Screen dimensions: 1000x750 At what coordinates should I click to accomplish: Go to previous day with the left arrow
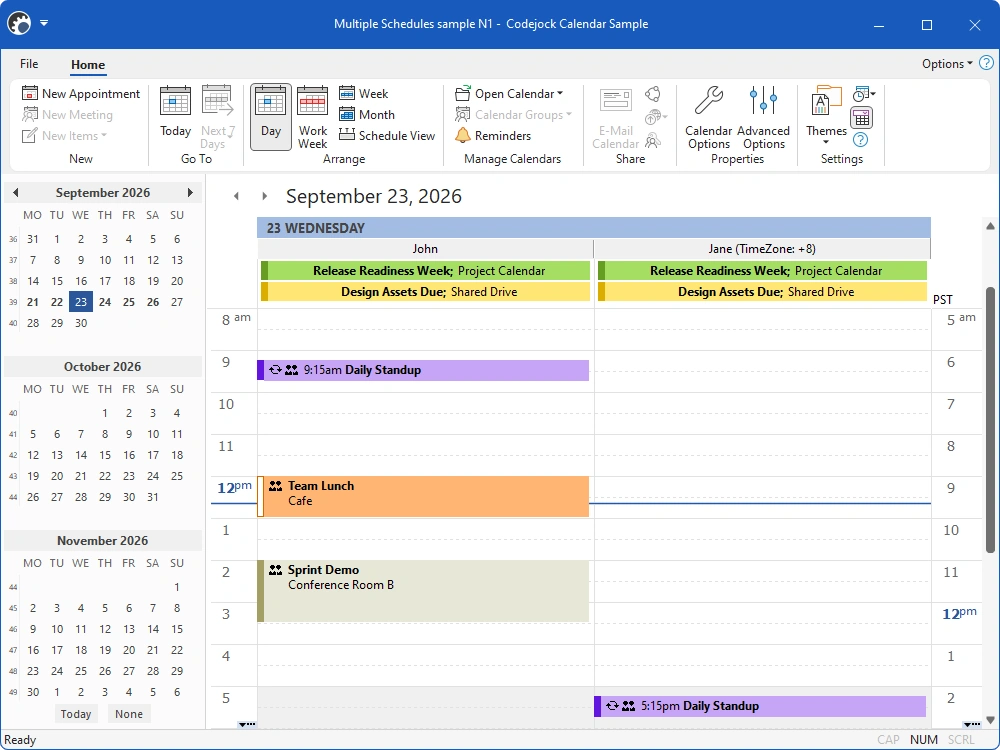point(236,196)
